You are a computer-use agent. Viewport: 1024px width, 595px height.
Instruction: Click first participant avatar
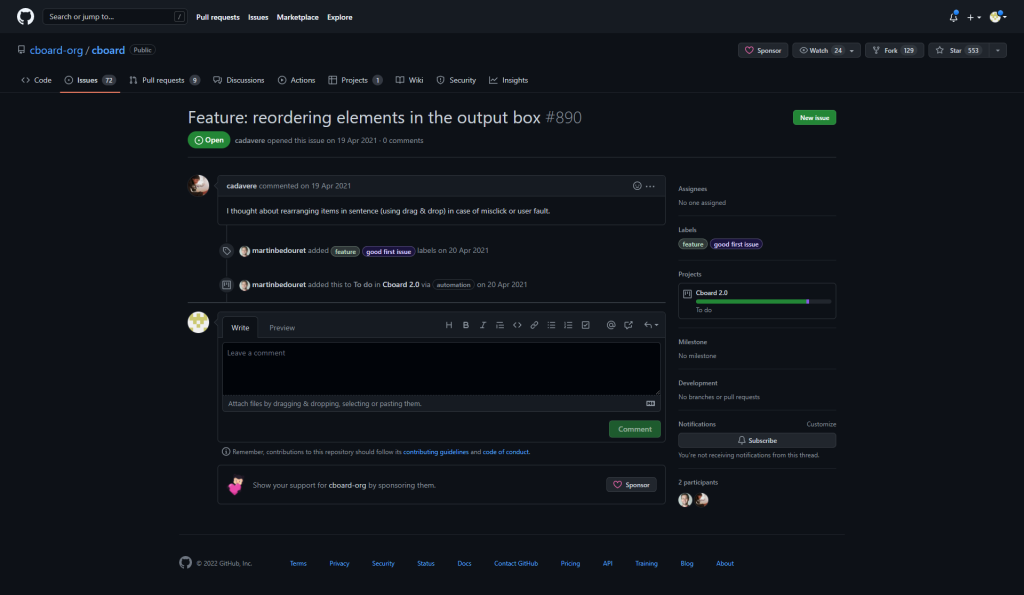point(685,500)
